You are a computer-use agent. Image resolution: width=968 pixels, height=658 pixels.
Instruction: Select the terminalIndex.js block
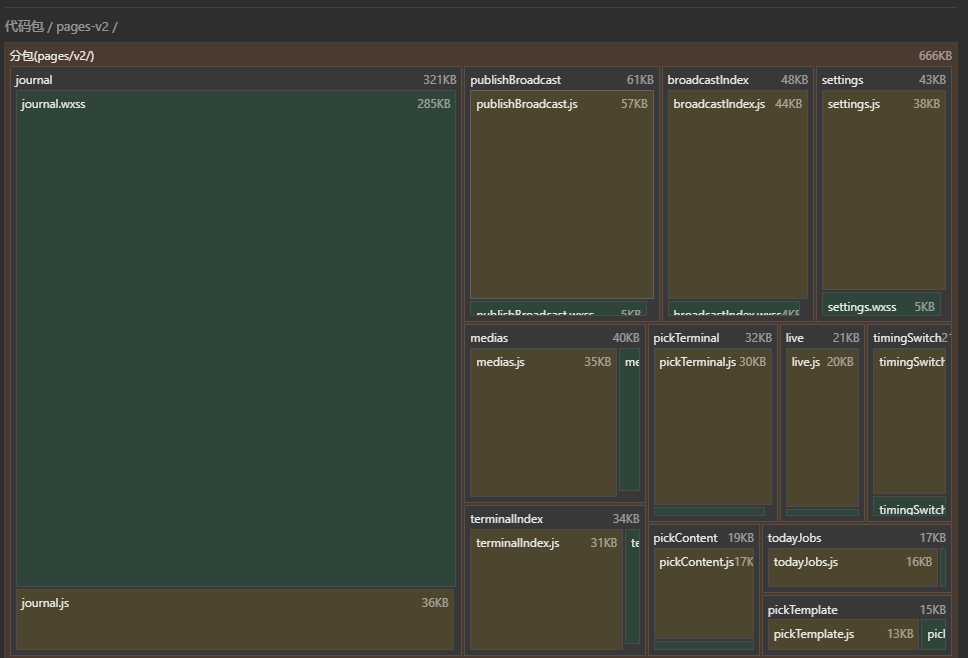(x=546, y=589)
